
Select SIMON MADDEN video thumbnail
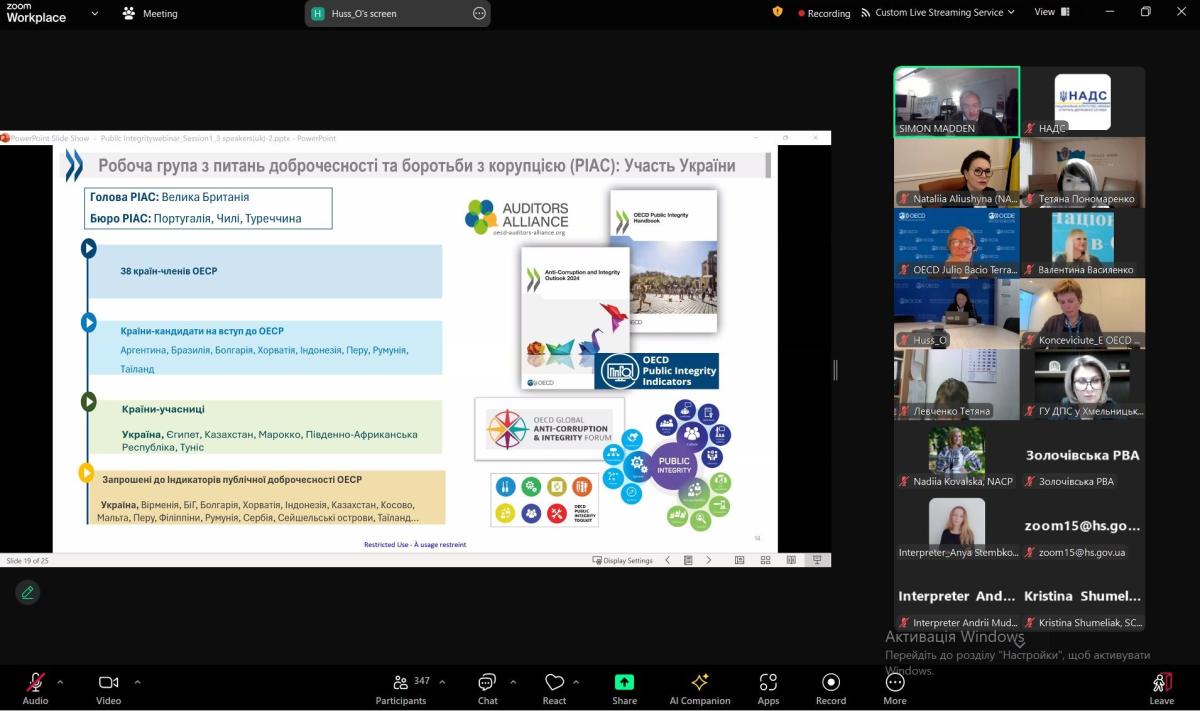pos(956,101)
